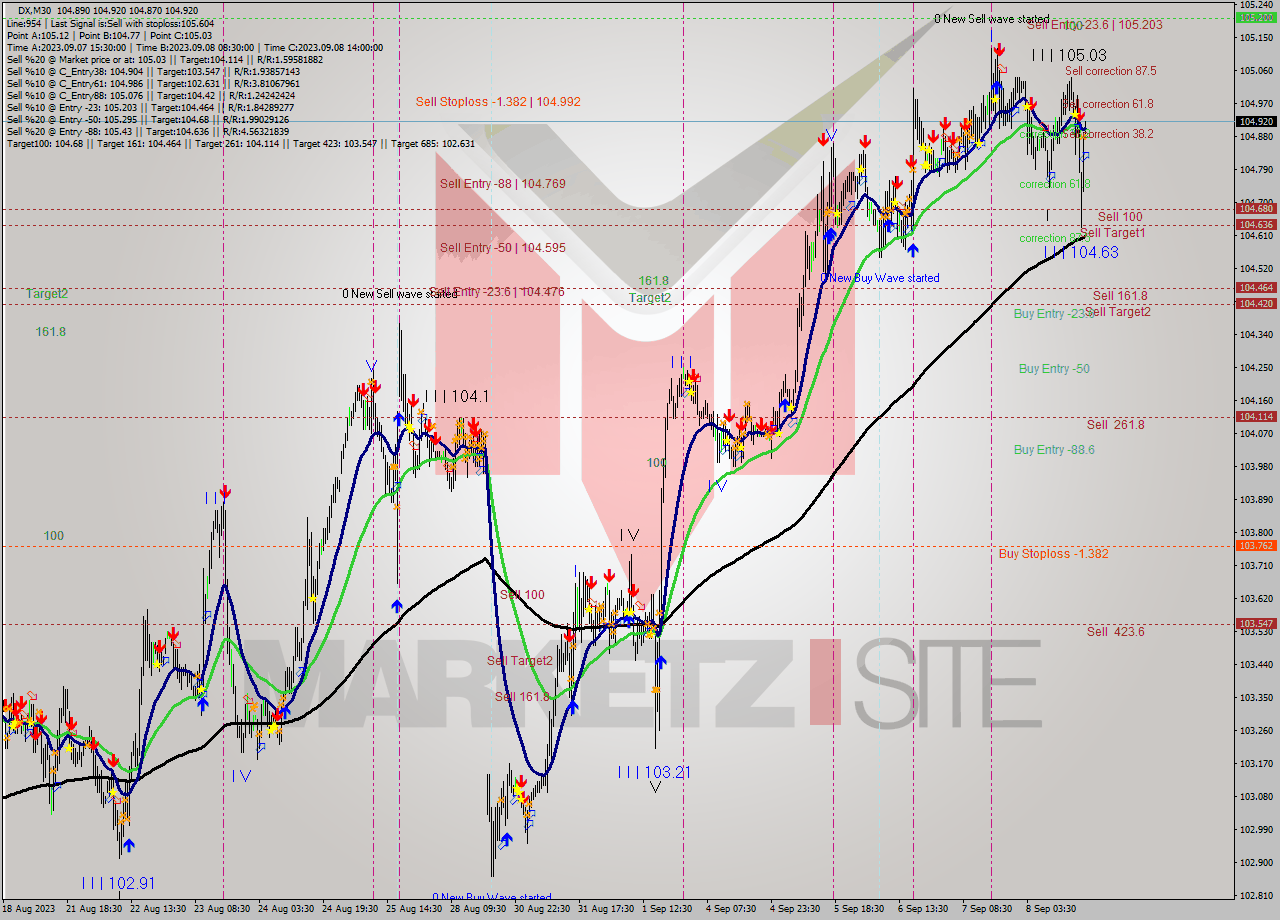This screenshot has width=1280, height=920.
Task: Click the blue 'I I I 104.63' wave label
Action: (1081, 253)
